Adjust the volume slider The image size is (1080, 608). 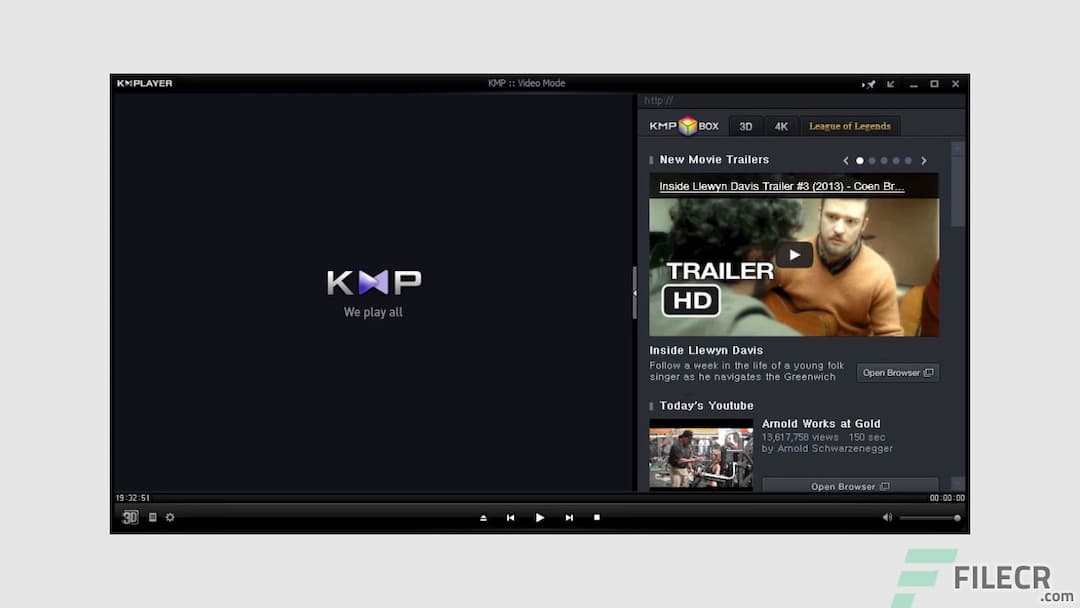click(x=930, y=517)
